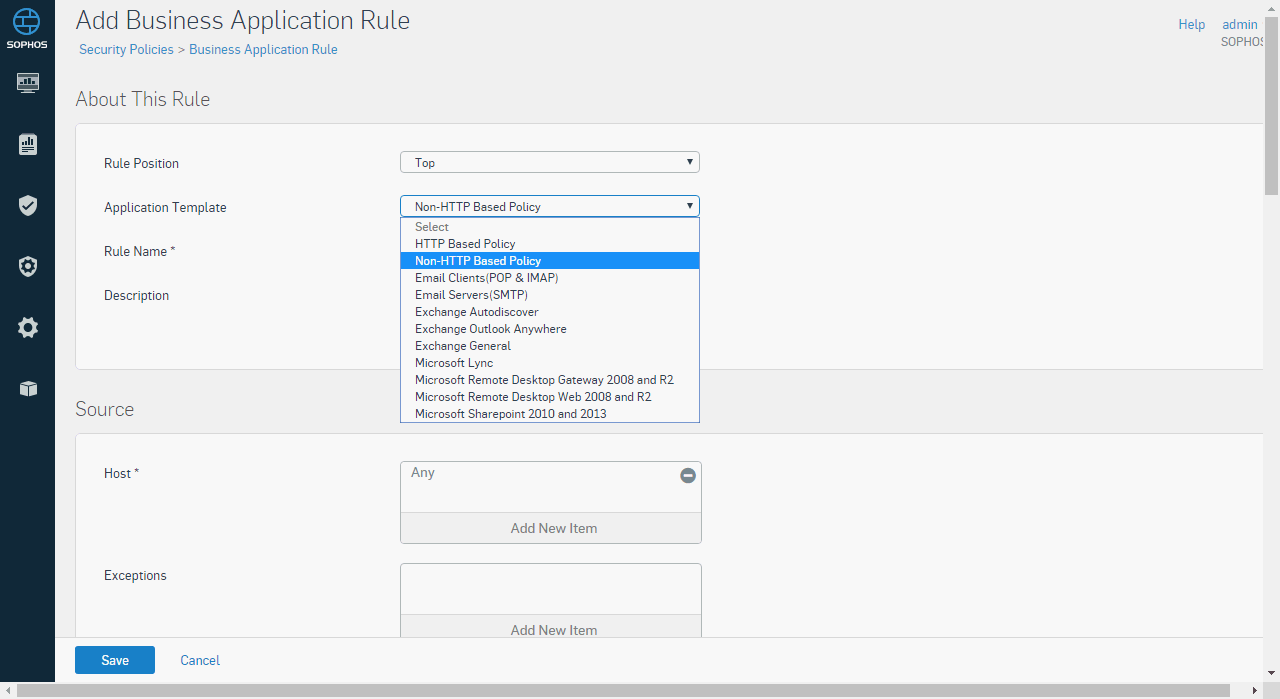Click Add New Item under Exceptions

pyautogui.click(x=551, y=626)
